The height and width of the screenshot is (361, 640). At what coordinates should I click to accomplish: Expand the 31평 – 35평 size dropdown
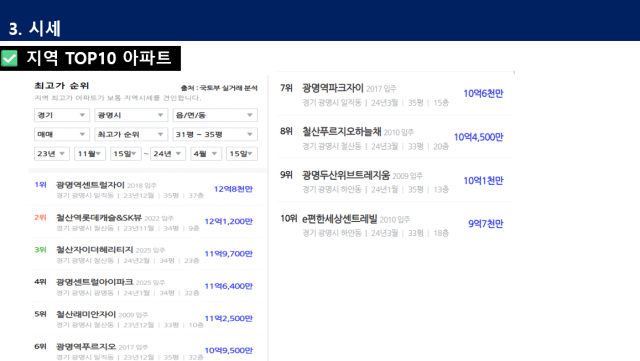pyautogui.click(x=215, y=134)
